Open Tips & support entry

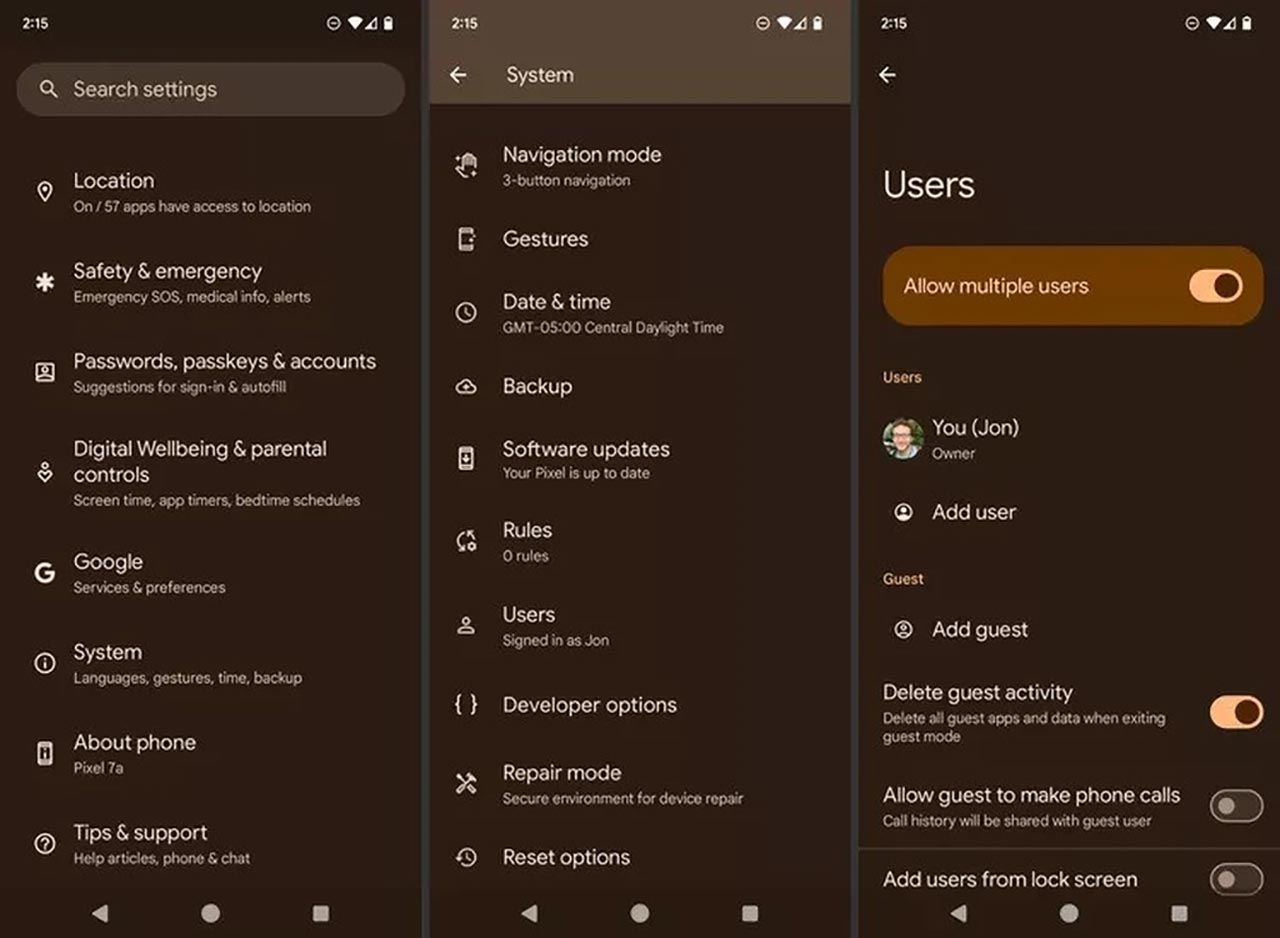pyautogui.click(x=210, y=843)
